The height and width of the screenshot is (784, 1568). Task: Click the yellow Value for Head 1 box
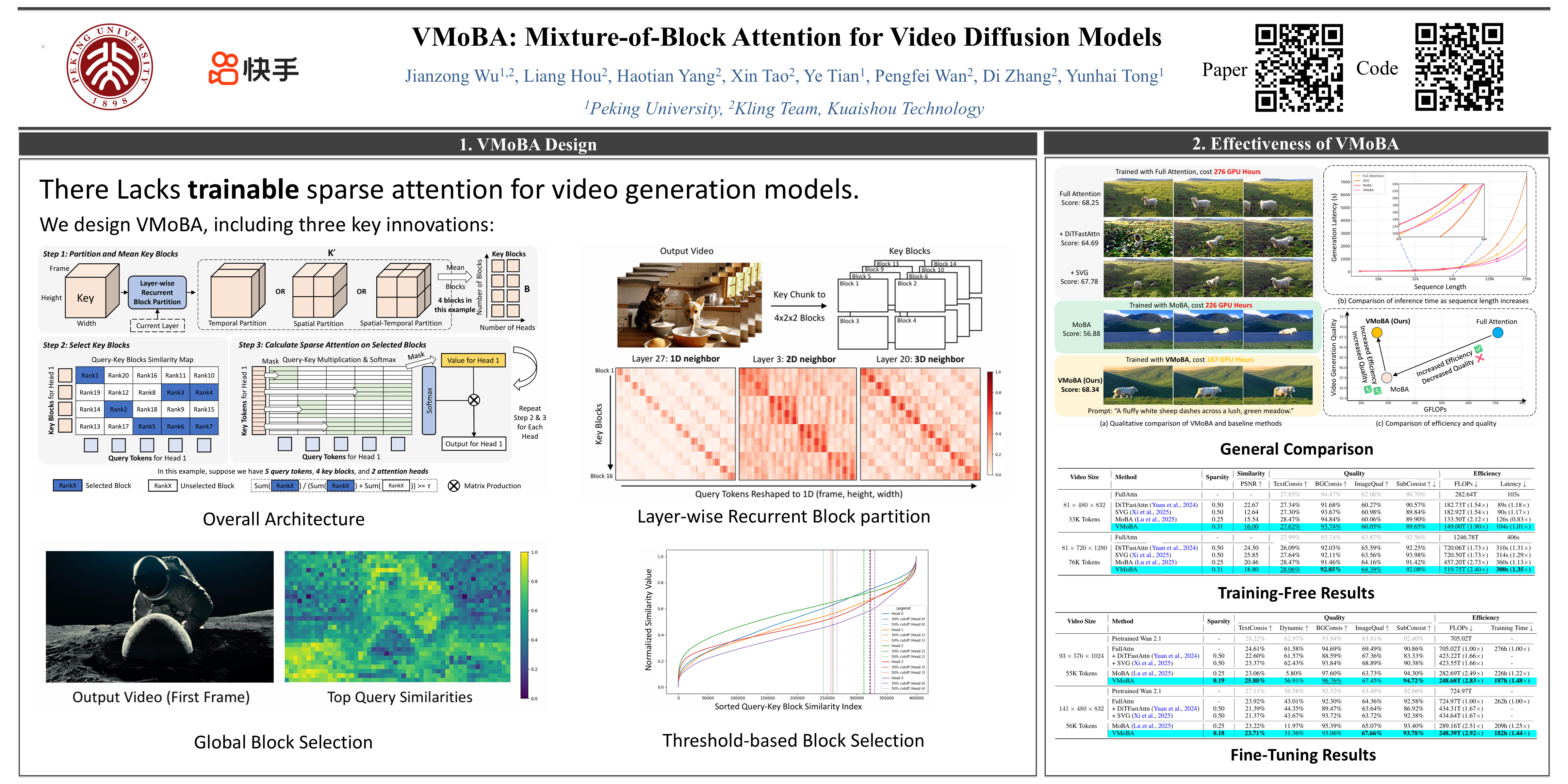point(473,360)
